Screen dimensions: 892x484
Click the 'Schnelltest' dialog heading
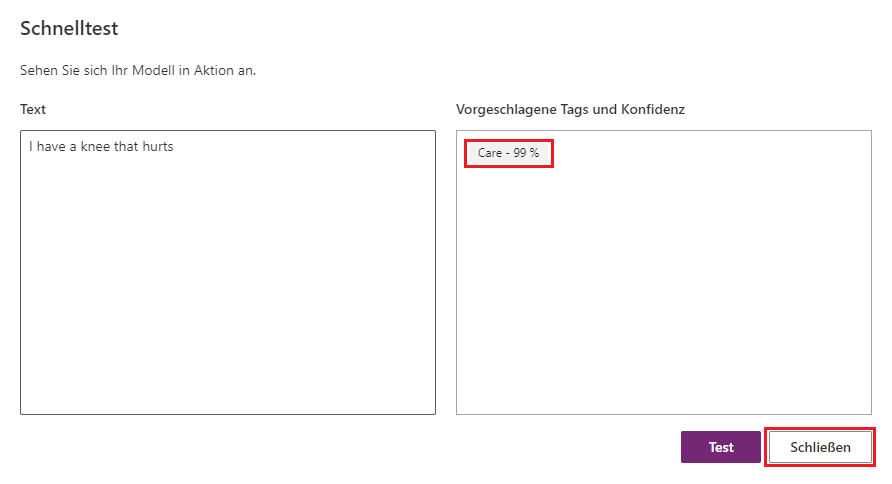(x=69, y=29)
